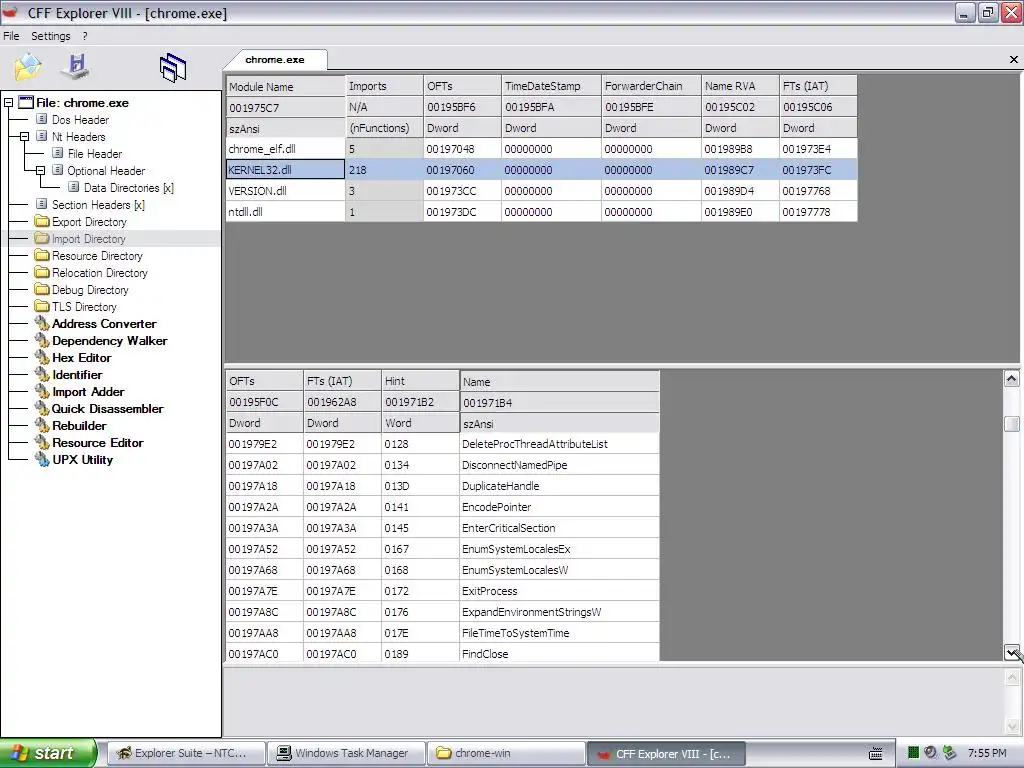Click the Identifier tool icon
The height and width of the screenshot is (768, 1024).
click(42, 374)
